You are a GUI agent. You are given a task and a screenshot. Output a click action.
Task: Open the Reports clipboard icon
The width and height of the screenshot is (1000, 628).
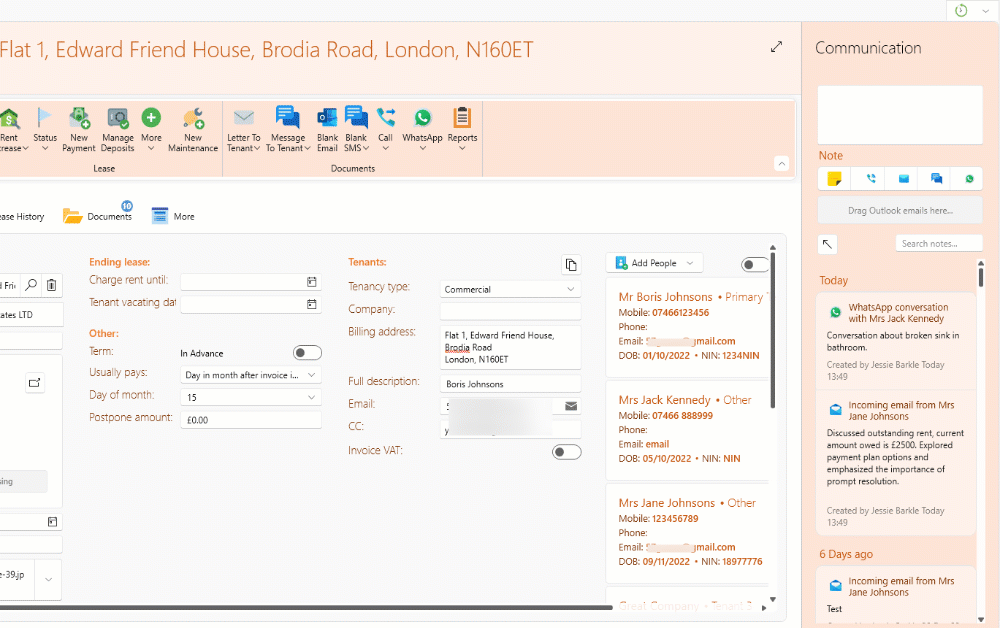pyautogui.click(x=462, y=119)
